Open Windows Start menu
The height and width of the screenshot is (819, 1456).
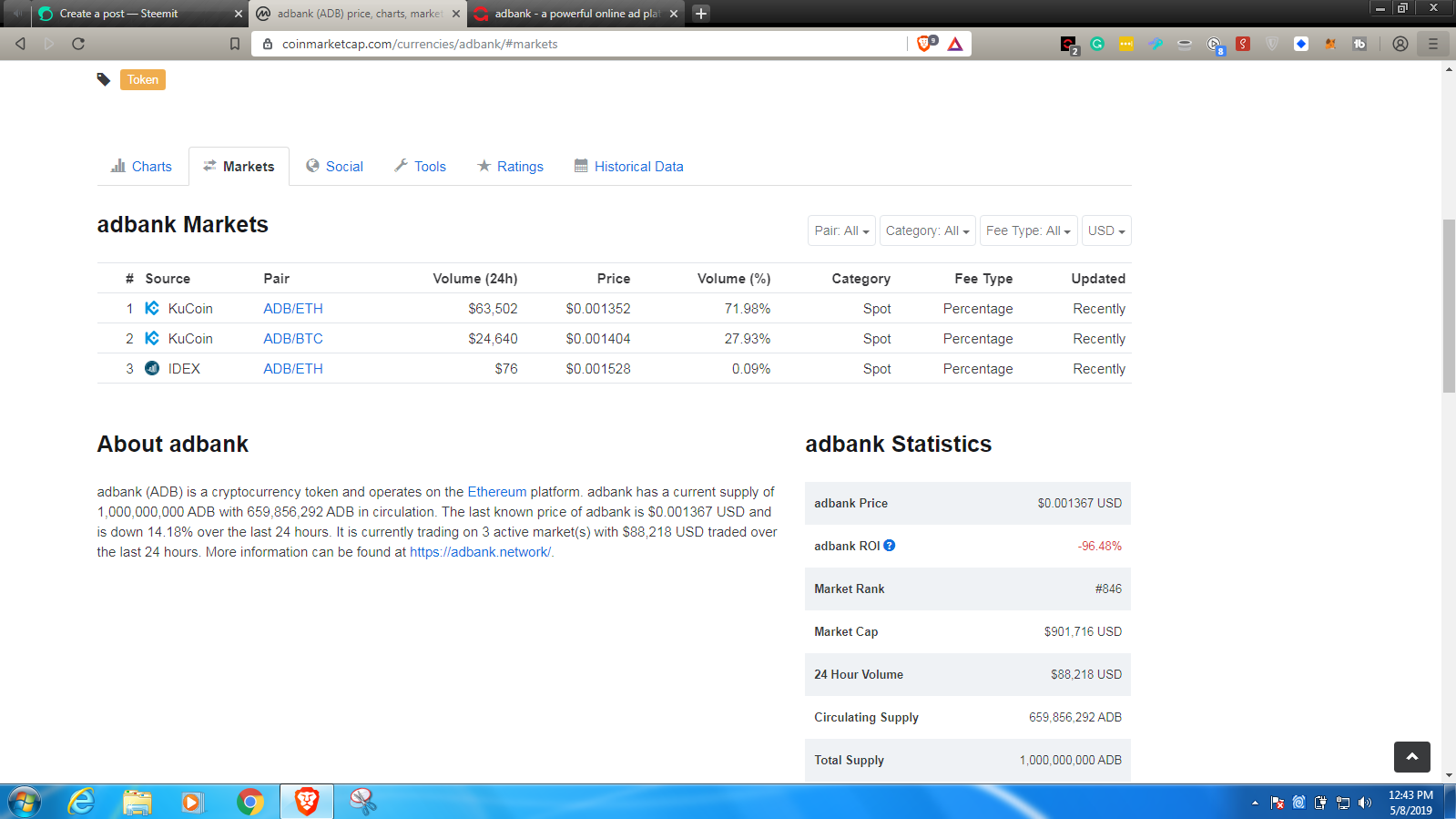pos(25,802)
